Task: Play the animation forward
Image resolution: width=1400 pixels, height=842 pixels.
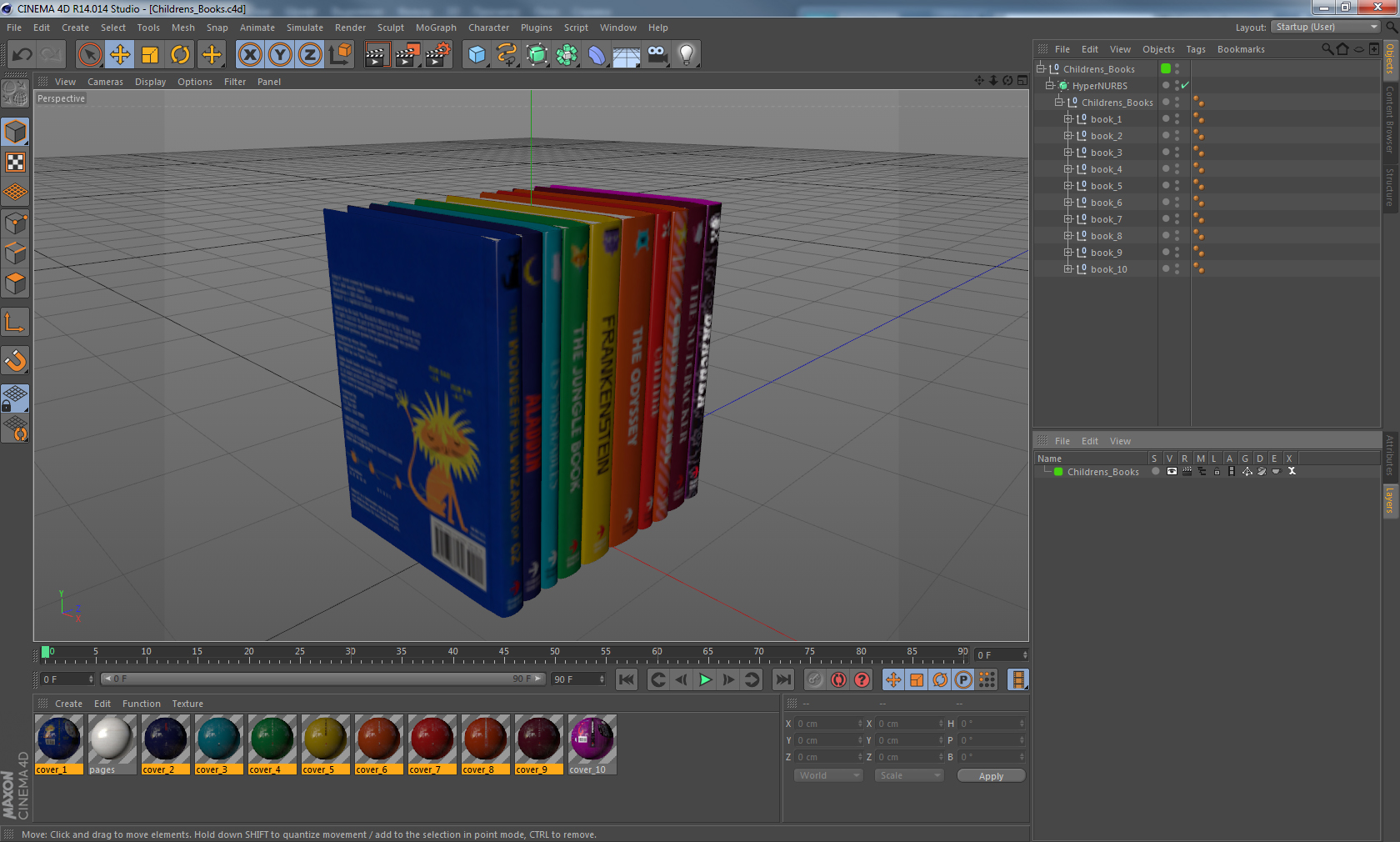Action: click(705, 680)
